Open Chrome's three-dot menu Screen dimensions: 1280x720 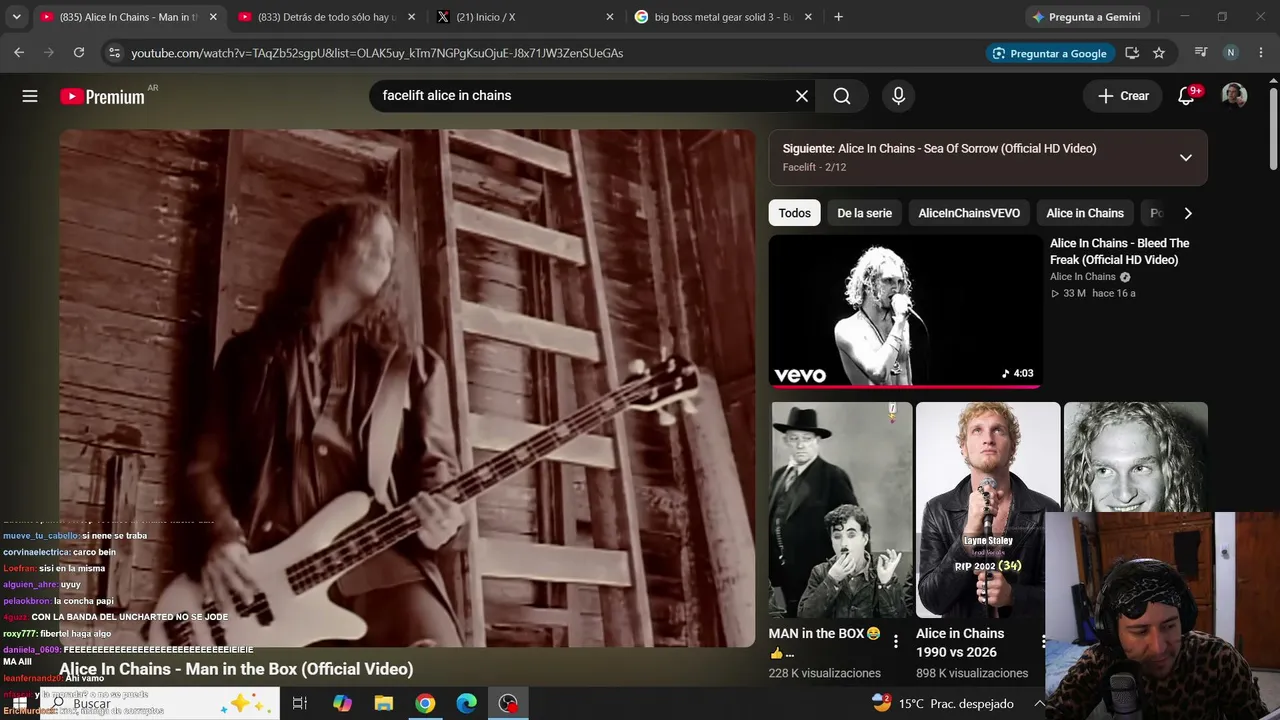pos(1261,53)
